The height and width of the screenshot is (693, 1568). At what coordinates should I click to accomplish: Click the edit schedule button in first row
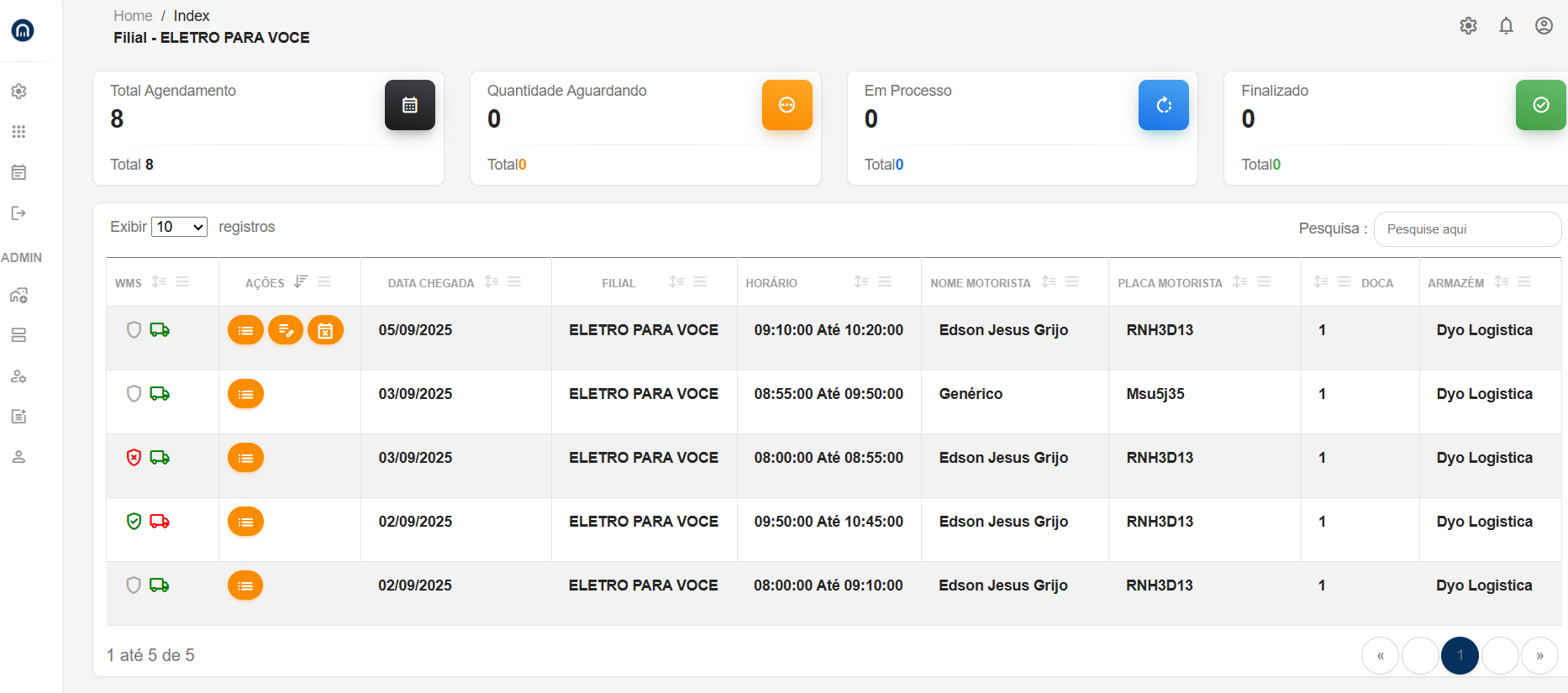click(x=286, y=330)
